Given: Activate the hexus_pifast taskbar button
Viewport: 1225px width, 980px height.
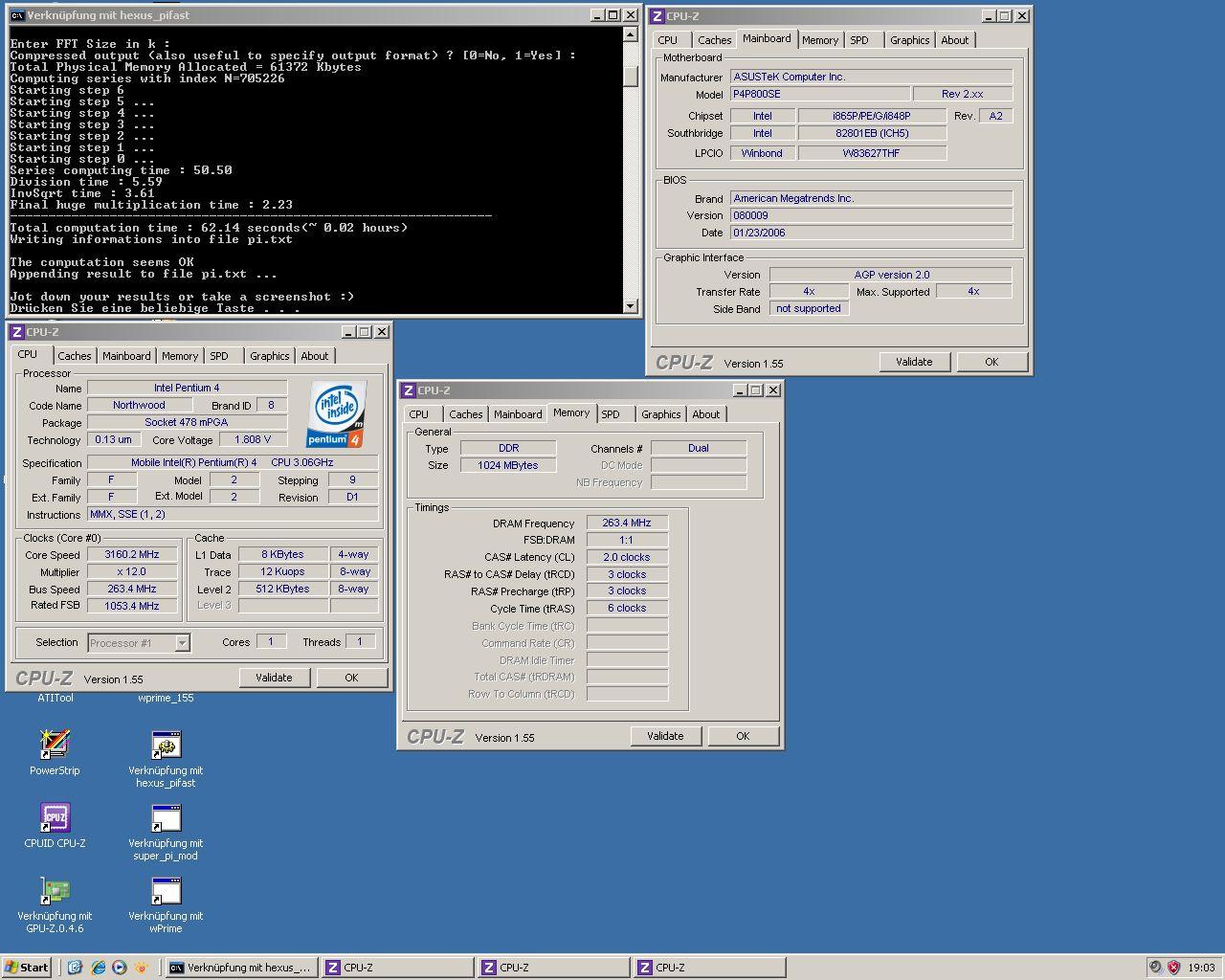Looking at the screenshot, I should tap(240, 968).
